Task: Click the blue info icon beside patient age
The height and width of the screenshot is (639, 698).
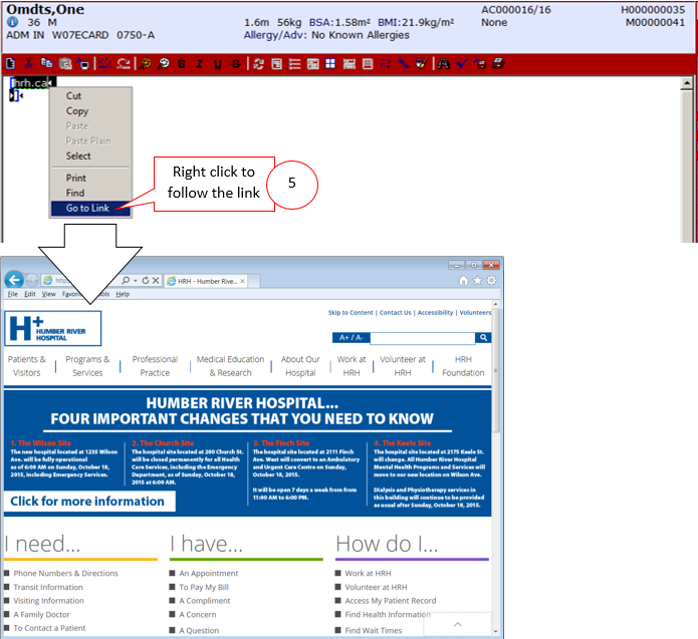Action: tap(12, 22)
